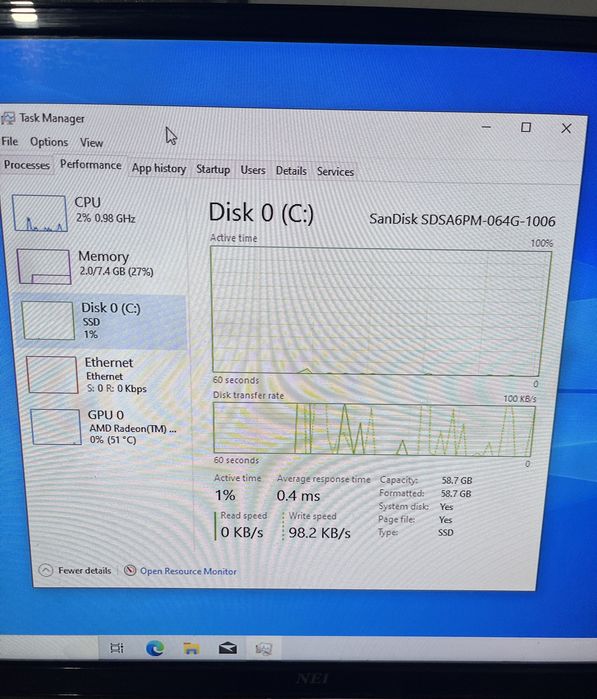Click the Type SSD value
Viewport: 597px width, 699px height.
click(x=445, y=533)
